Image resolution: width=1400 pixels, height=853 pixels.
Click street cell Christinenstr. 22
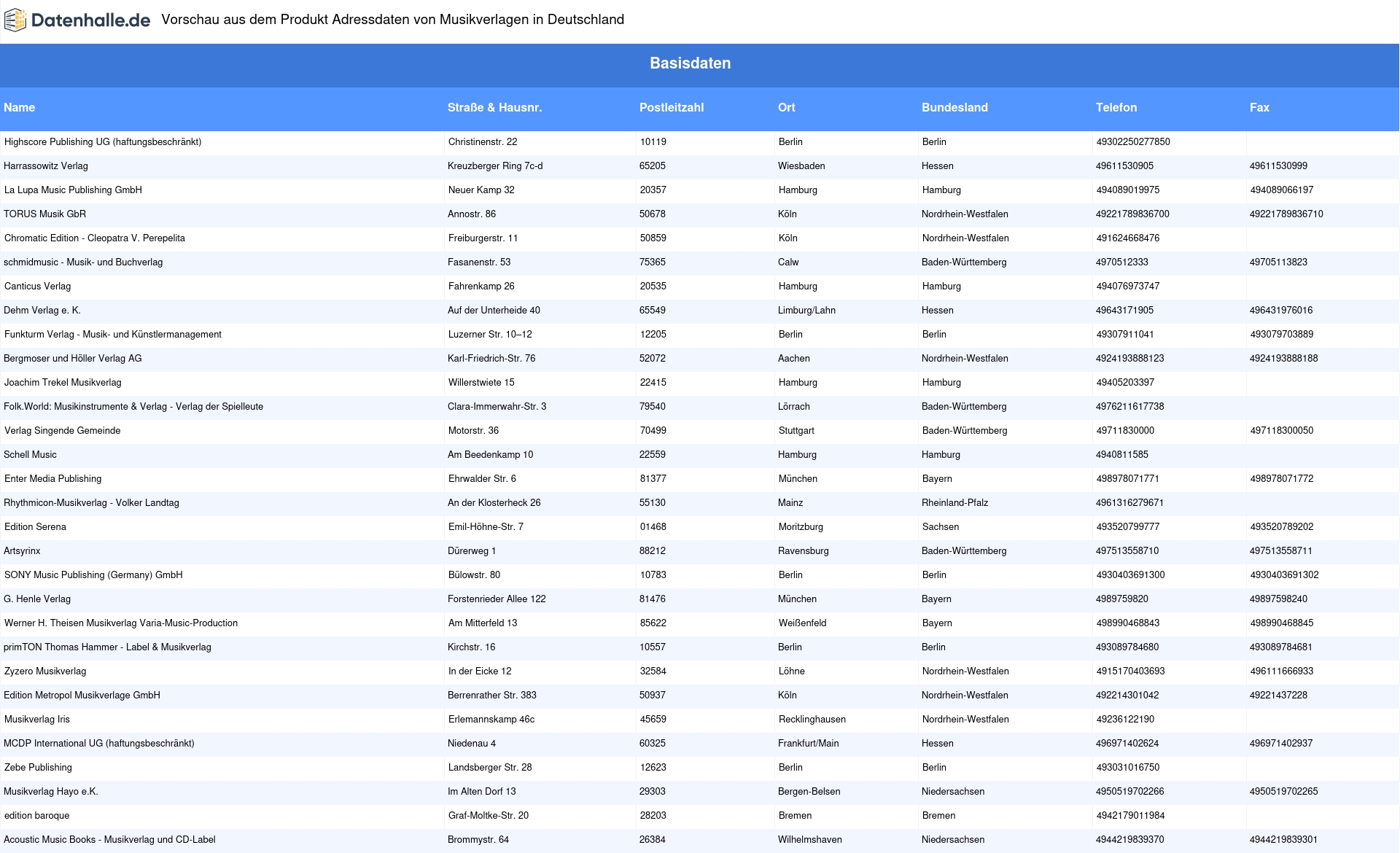483,142
